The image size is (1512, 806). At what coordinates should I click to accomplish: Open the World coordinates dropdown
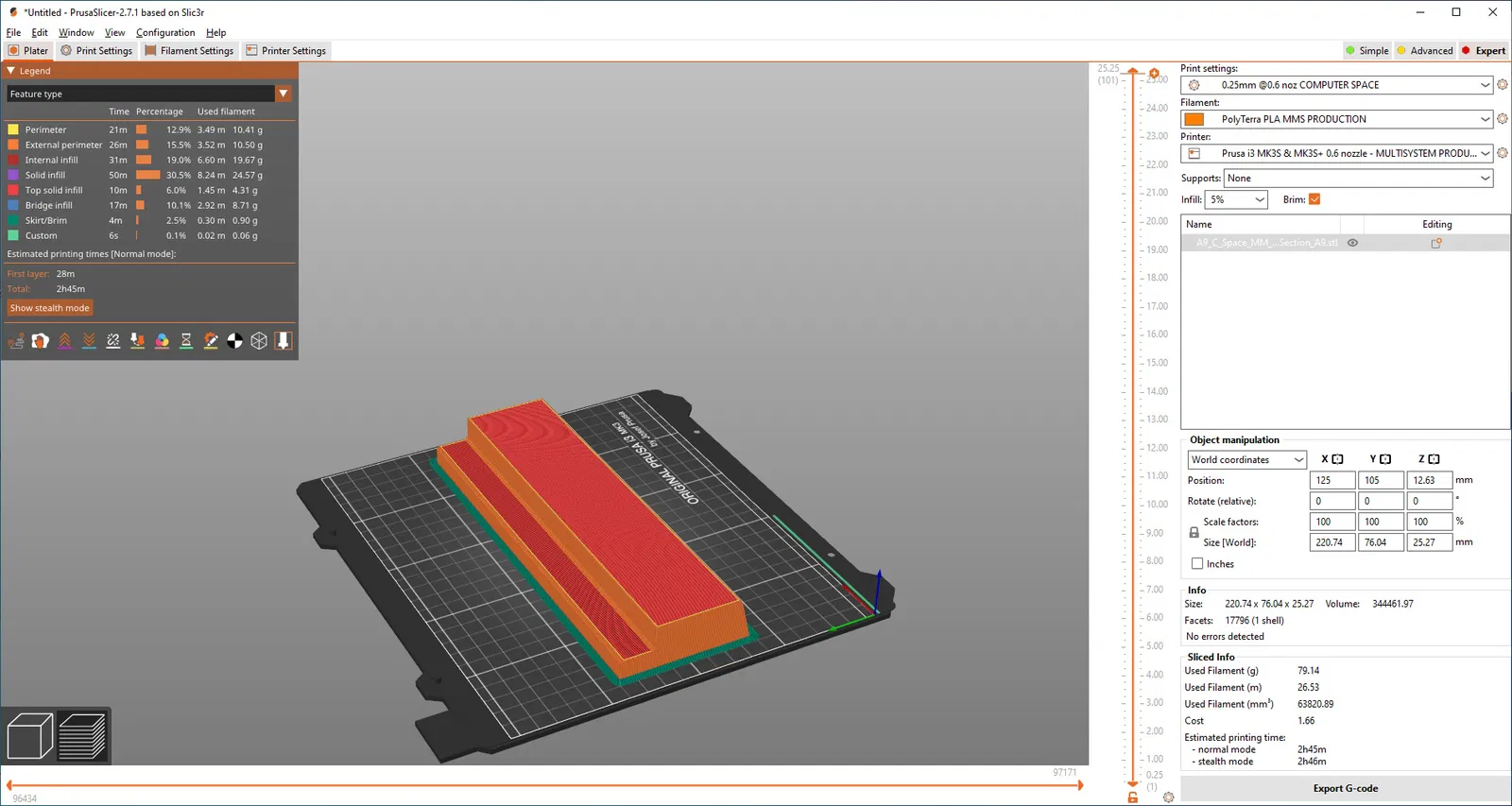(x=1246, y=460)
